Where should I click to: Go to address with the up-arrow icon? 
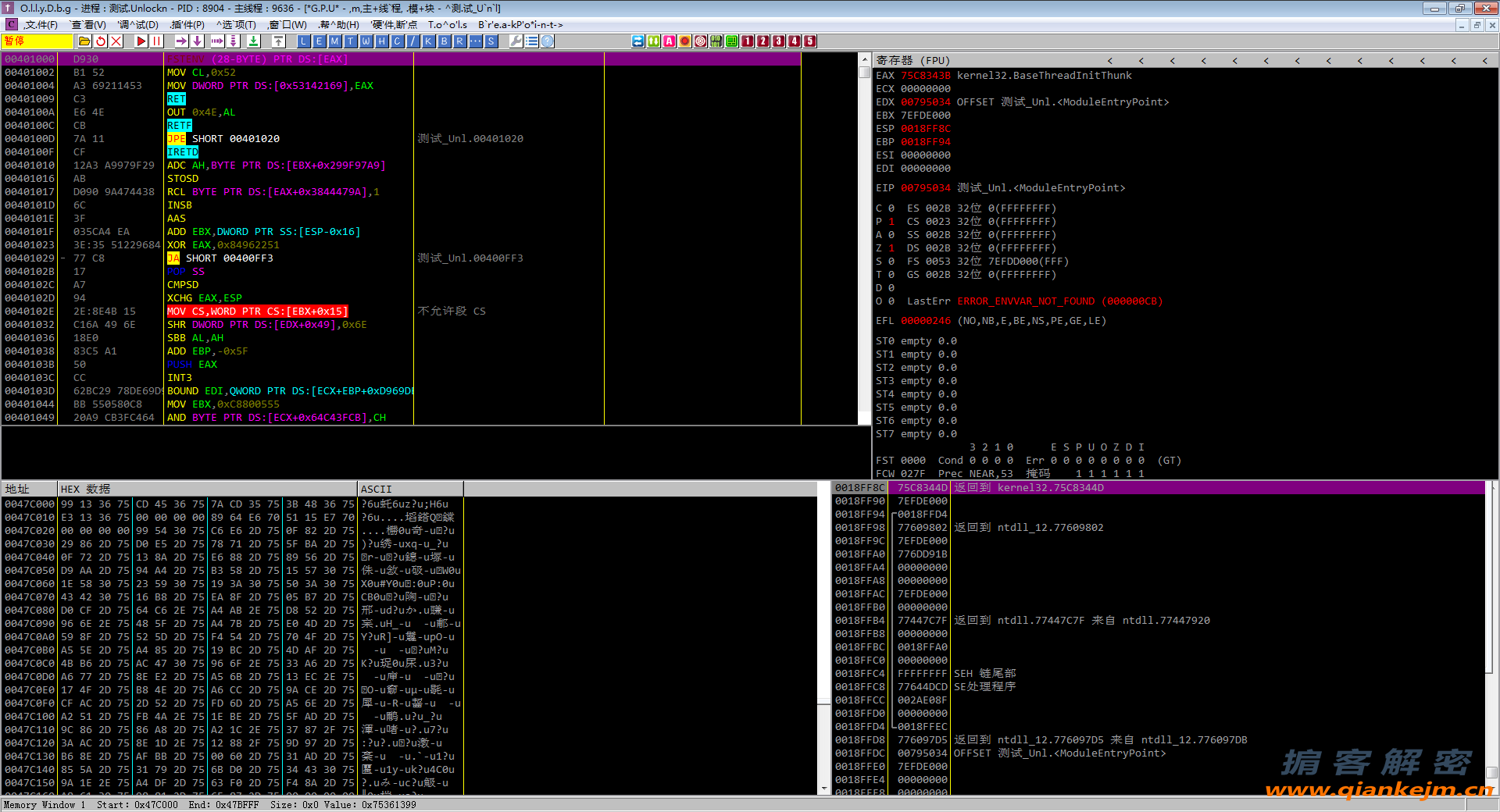tap(278, 41)
